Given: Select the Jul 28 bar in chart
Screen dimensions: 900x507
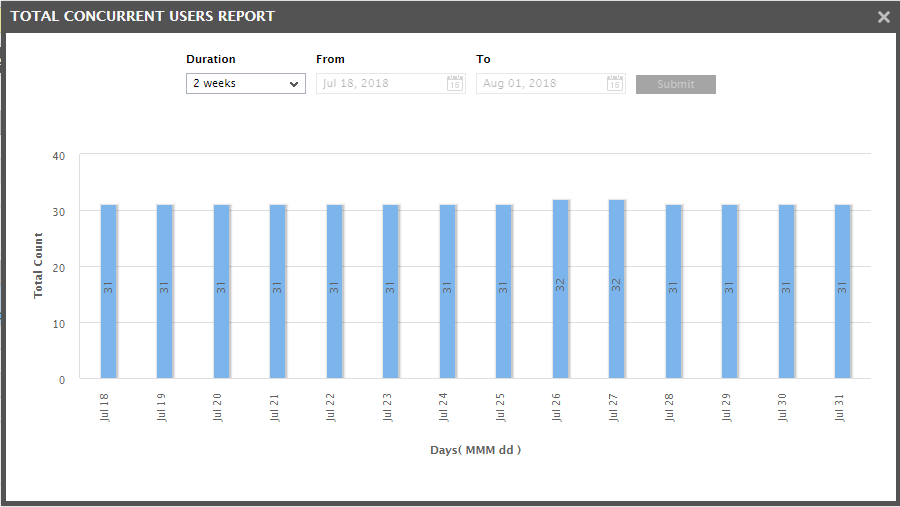Looking at the screenshot, I should point(674,292).
